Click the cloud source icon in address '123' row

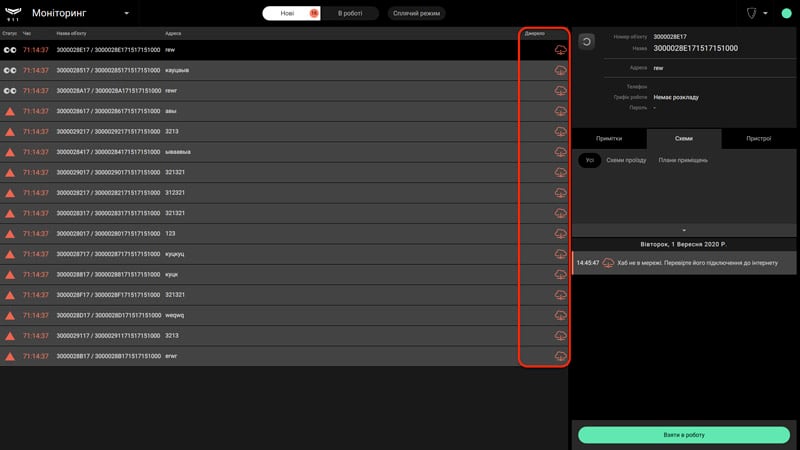pyautogui.click(x=560, y=234)
